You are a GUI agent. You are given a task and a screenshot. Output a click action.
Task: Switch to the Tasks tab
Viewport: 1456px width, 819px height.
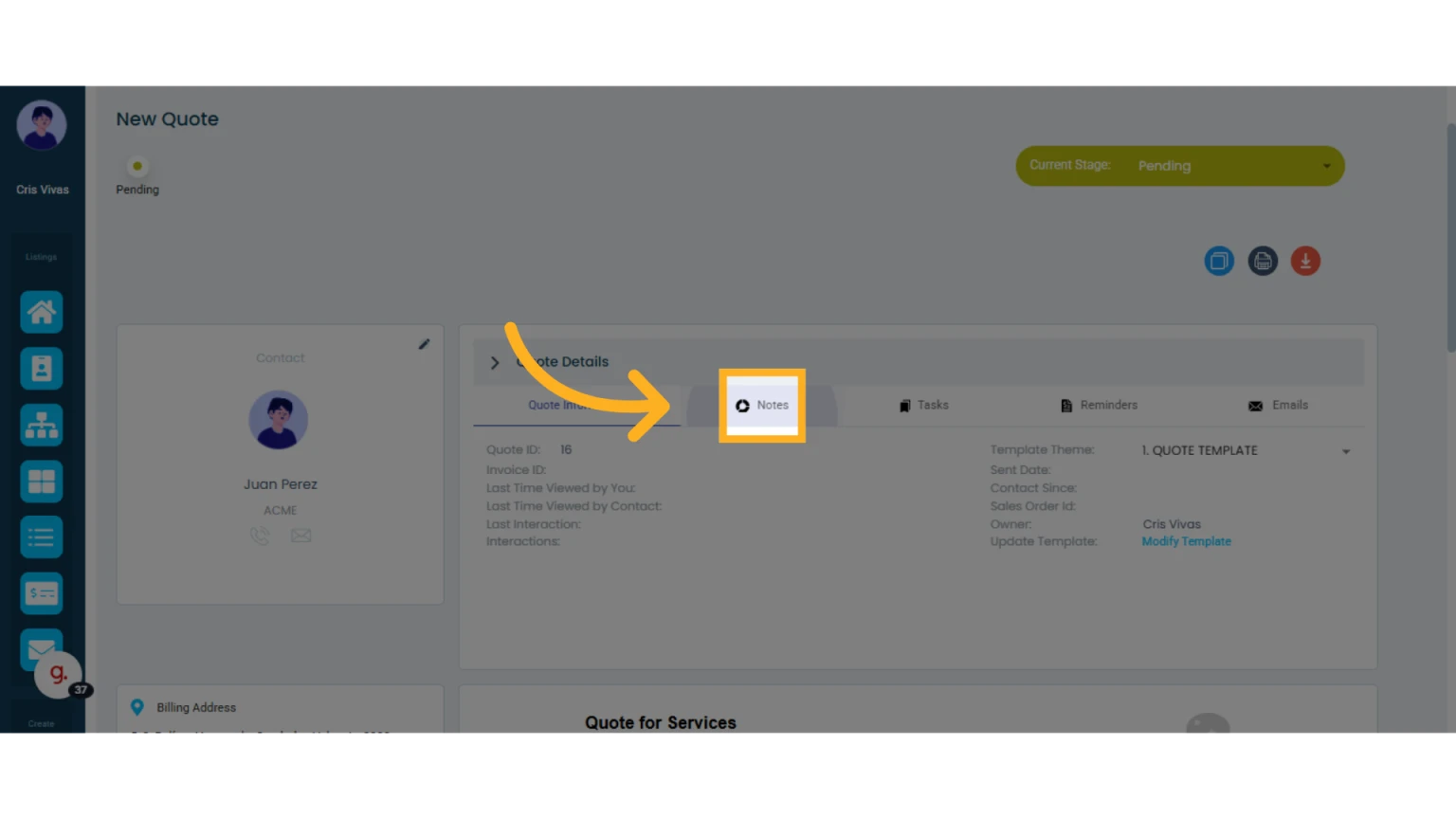click(924, 405)
